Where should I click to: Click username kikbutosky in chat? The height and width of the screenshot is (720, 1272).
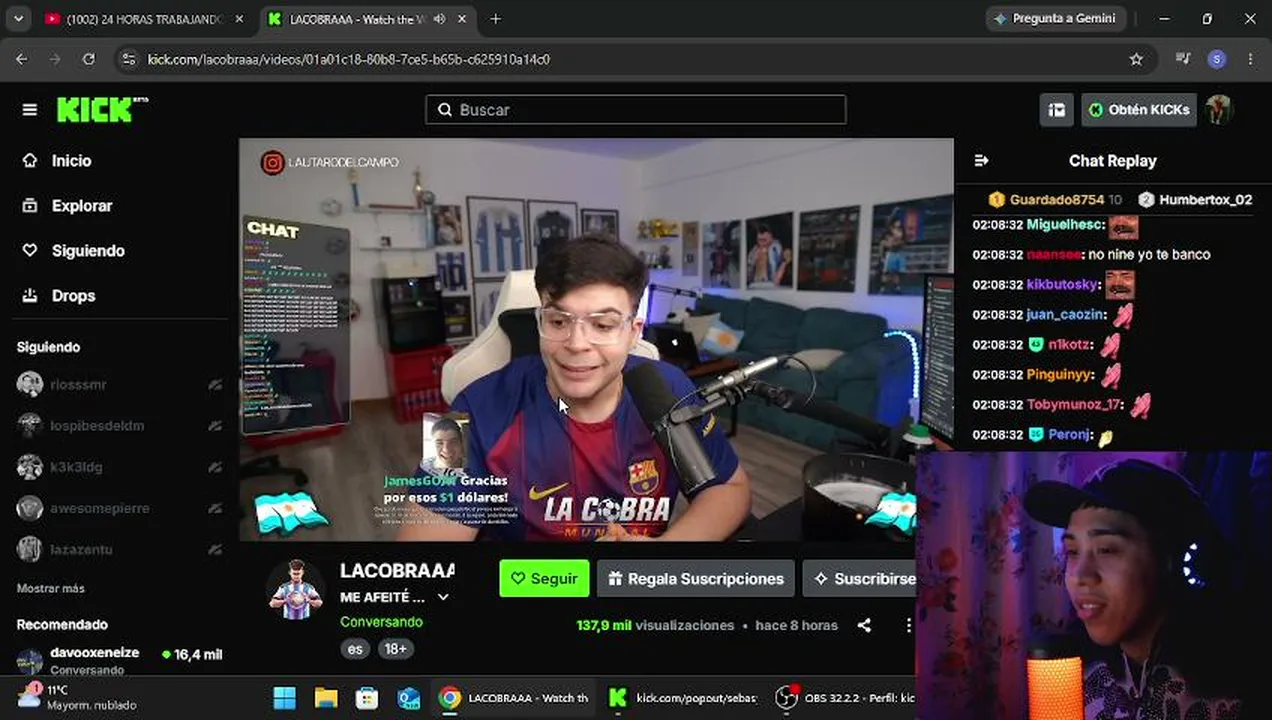[1063, 285]
